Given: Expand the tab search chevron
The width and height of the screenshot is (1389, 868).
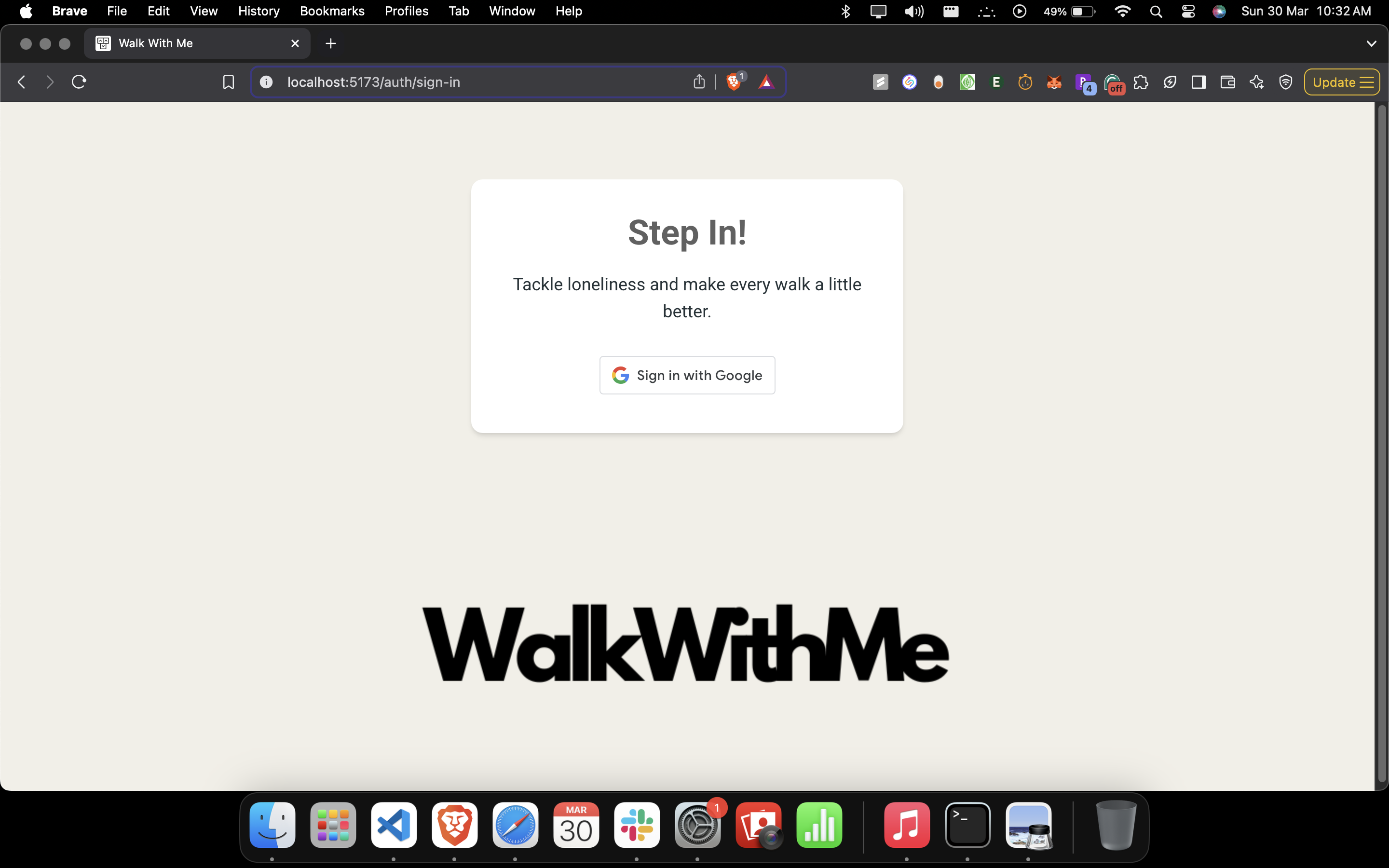Looking at the screenshot, I should click(1371, 43).
